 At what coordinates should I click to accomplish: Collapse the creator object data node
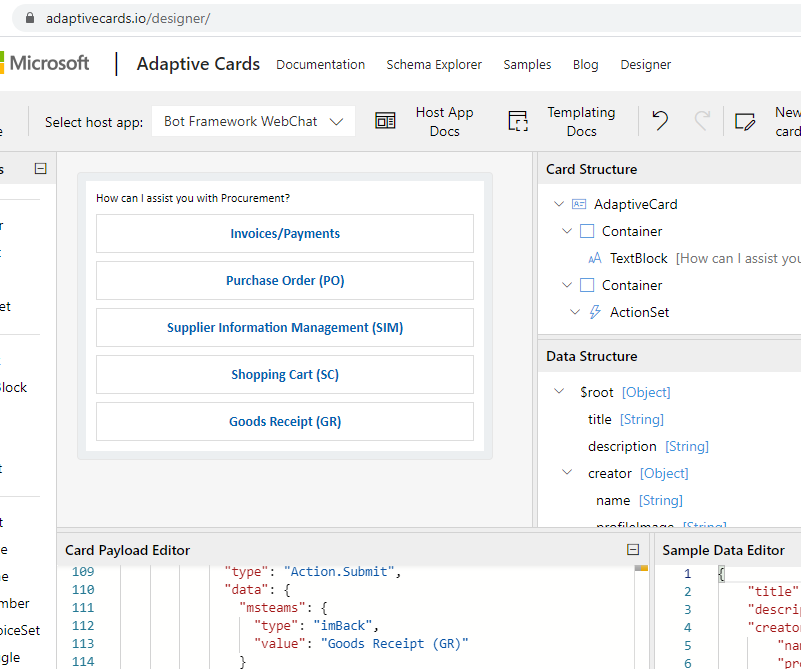point(567,472)
